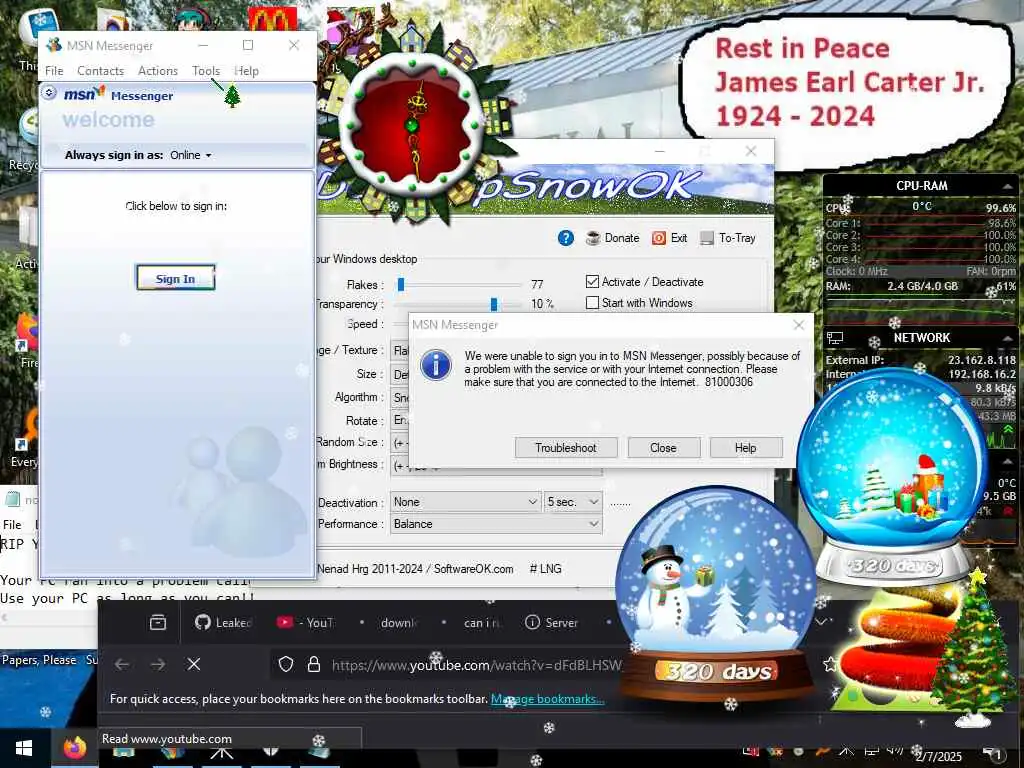Image resolution: width=1024 pixels, height=768 pixels.
Task: Click the Donate coffee cup icon
Action: 593,238
